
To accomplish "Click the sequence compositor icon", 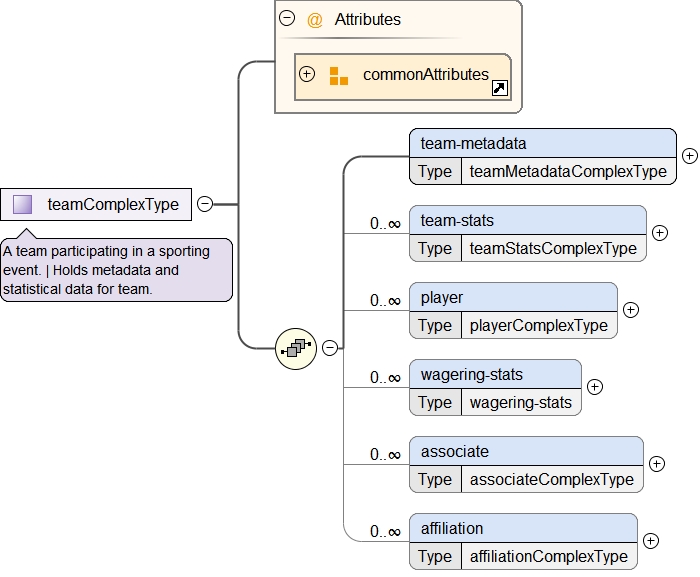I will click(296, 348).
